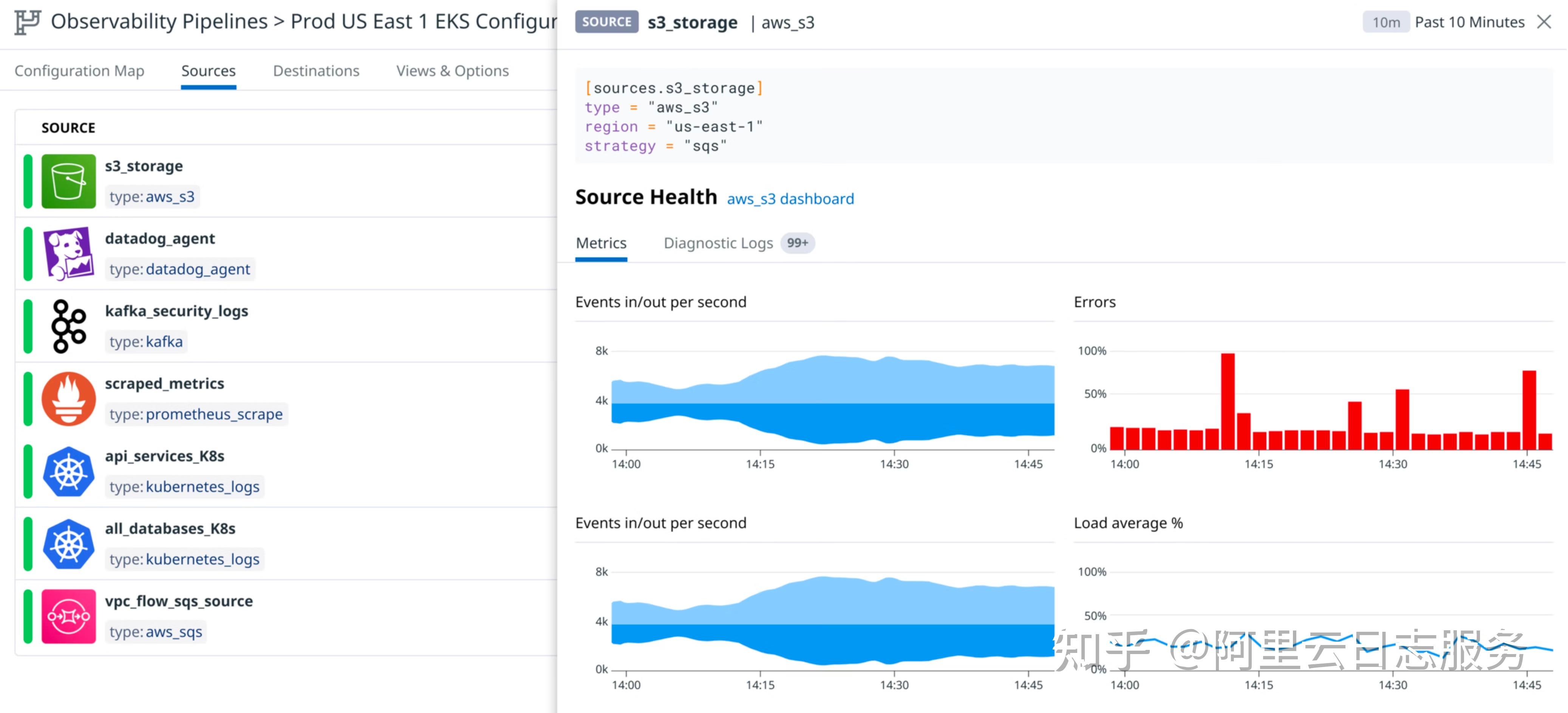Toggle the datadog_agent status indicator
The height and width of the screenshot is (713, 1568).
[28, 253]
